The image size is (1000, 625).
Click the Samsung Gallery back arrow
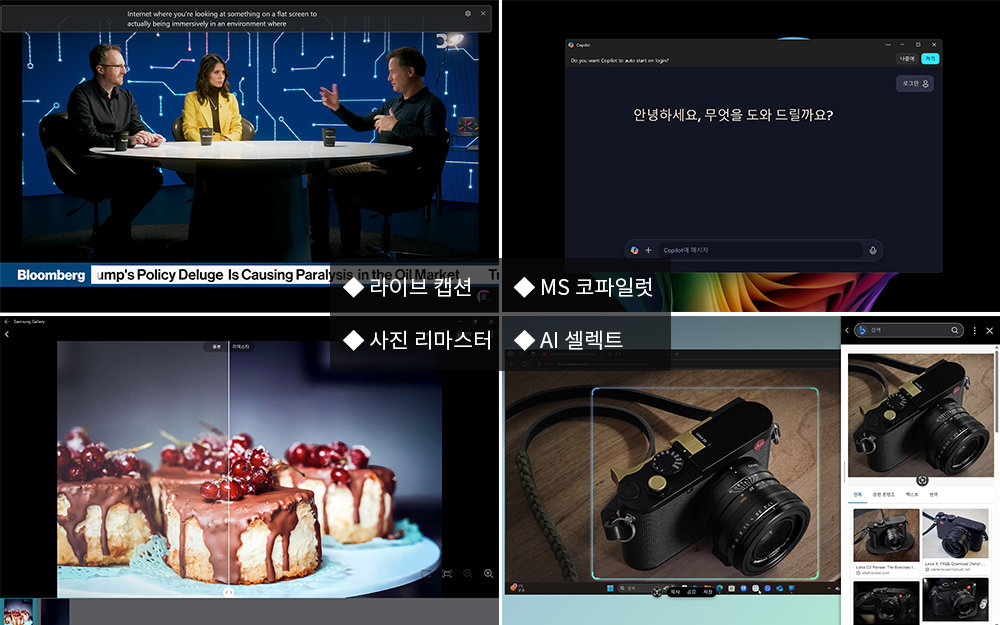pos(6,334)
